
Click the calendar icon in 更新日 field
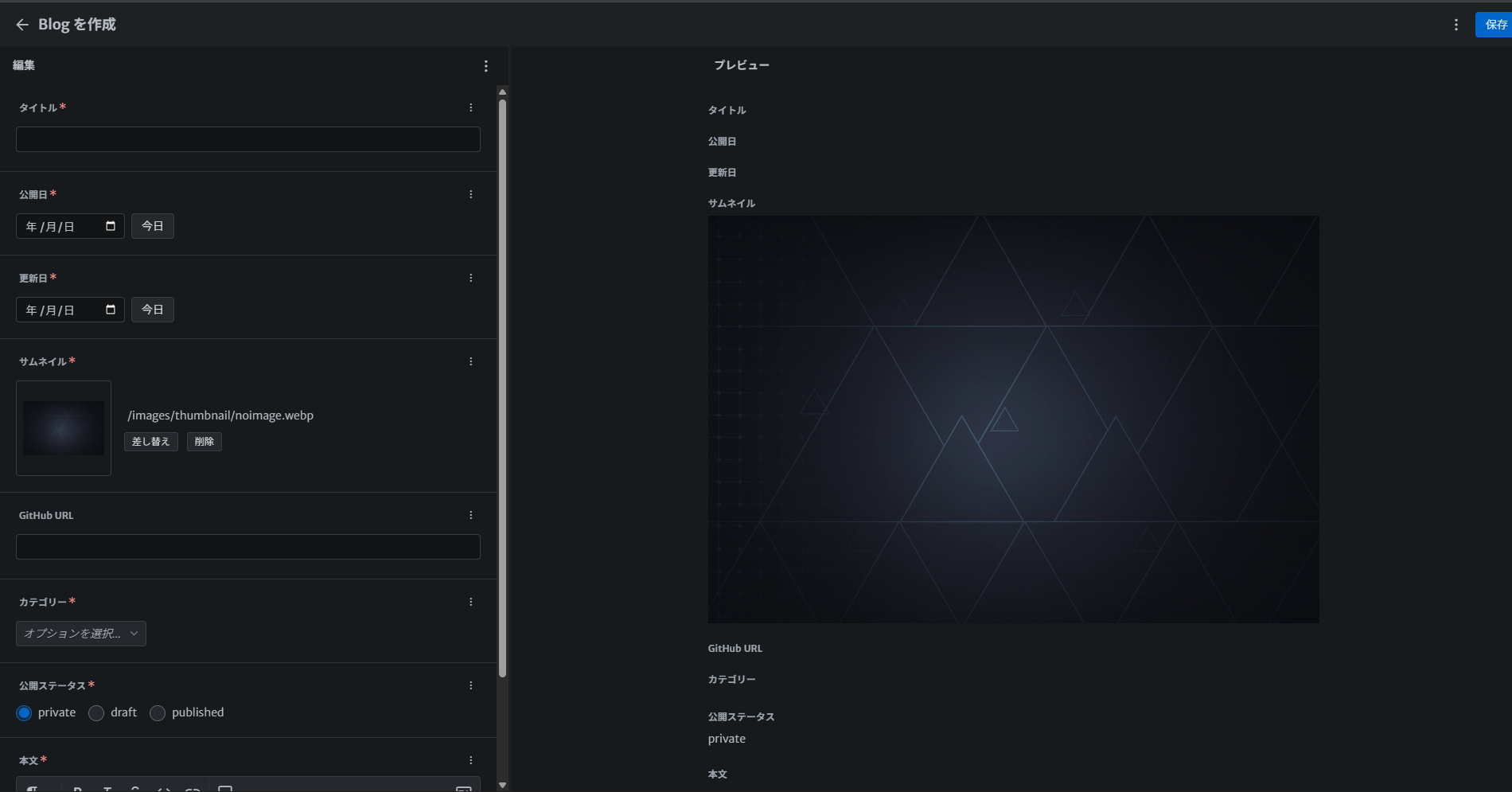(x=111, y=310)
